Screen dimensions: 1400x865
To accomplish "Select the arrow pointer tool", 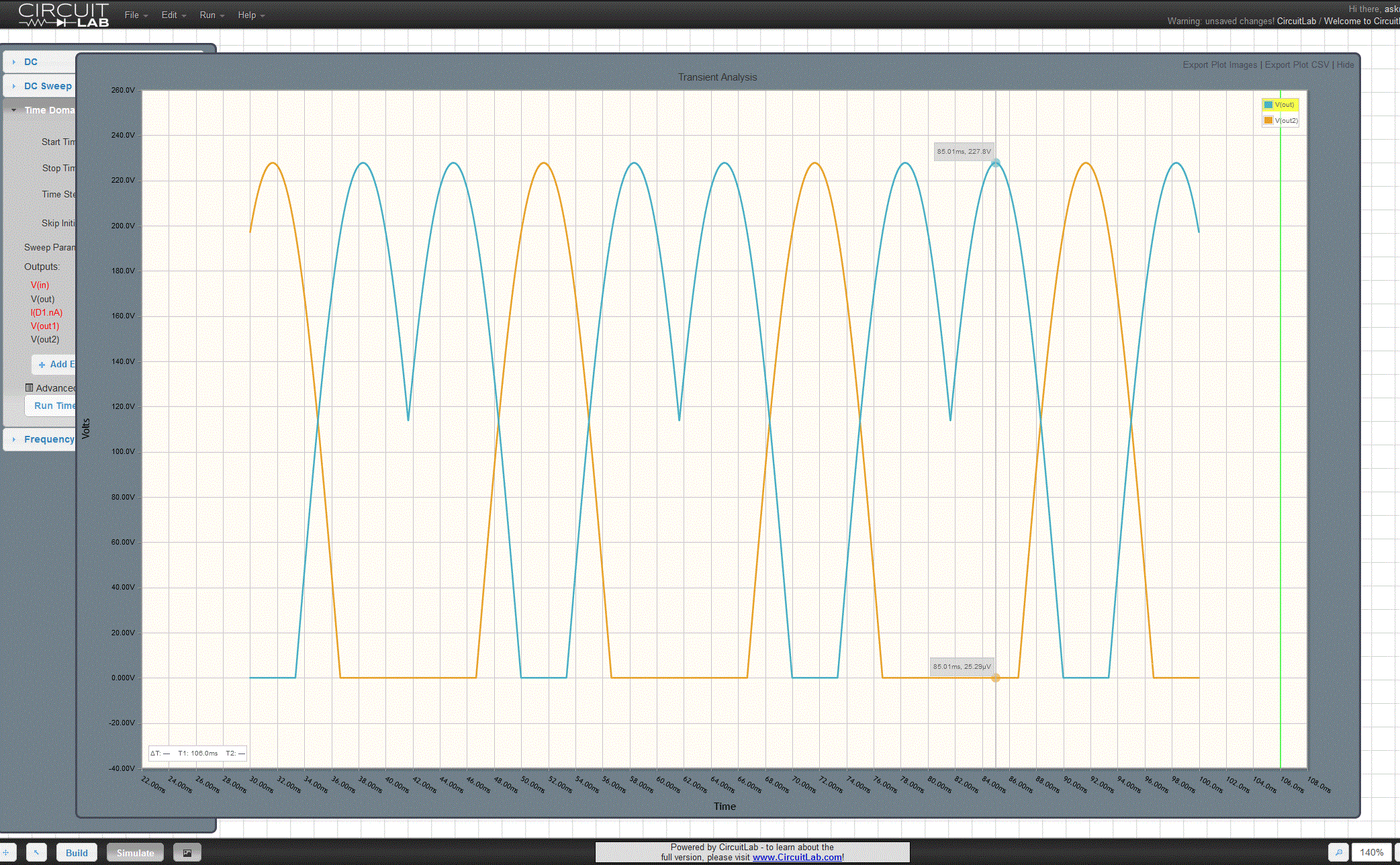I will point(36,853).
